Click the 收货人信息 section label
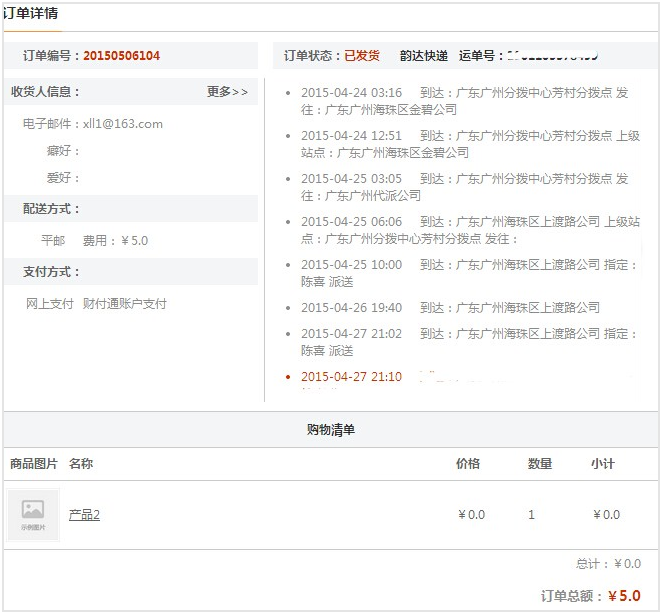The width and height of the screenshot is (662, 615). 45,92
